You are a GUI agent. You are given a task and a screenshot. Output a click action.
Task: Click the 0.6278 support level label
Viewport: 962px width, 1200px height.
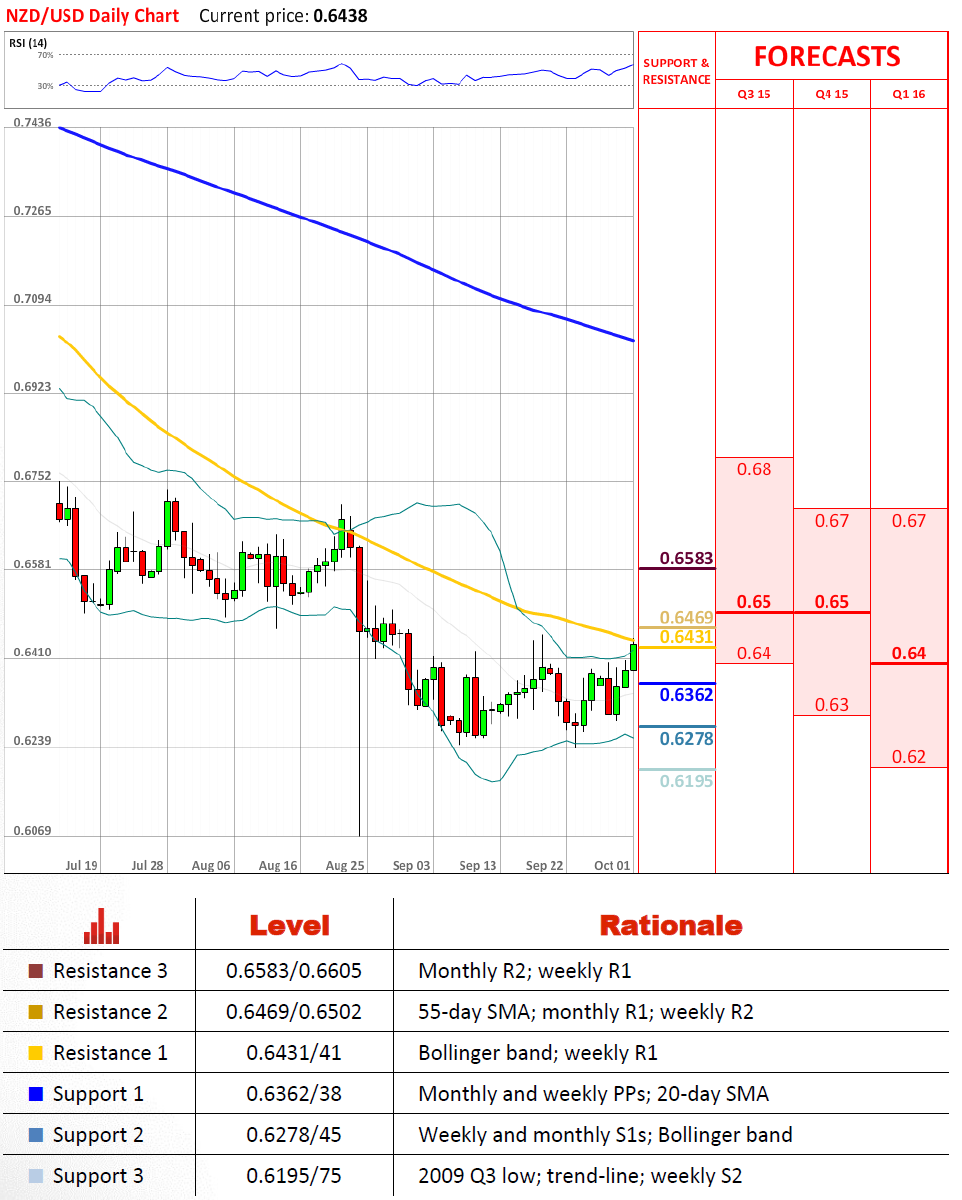click(x=686, y=739)
